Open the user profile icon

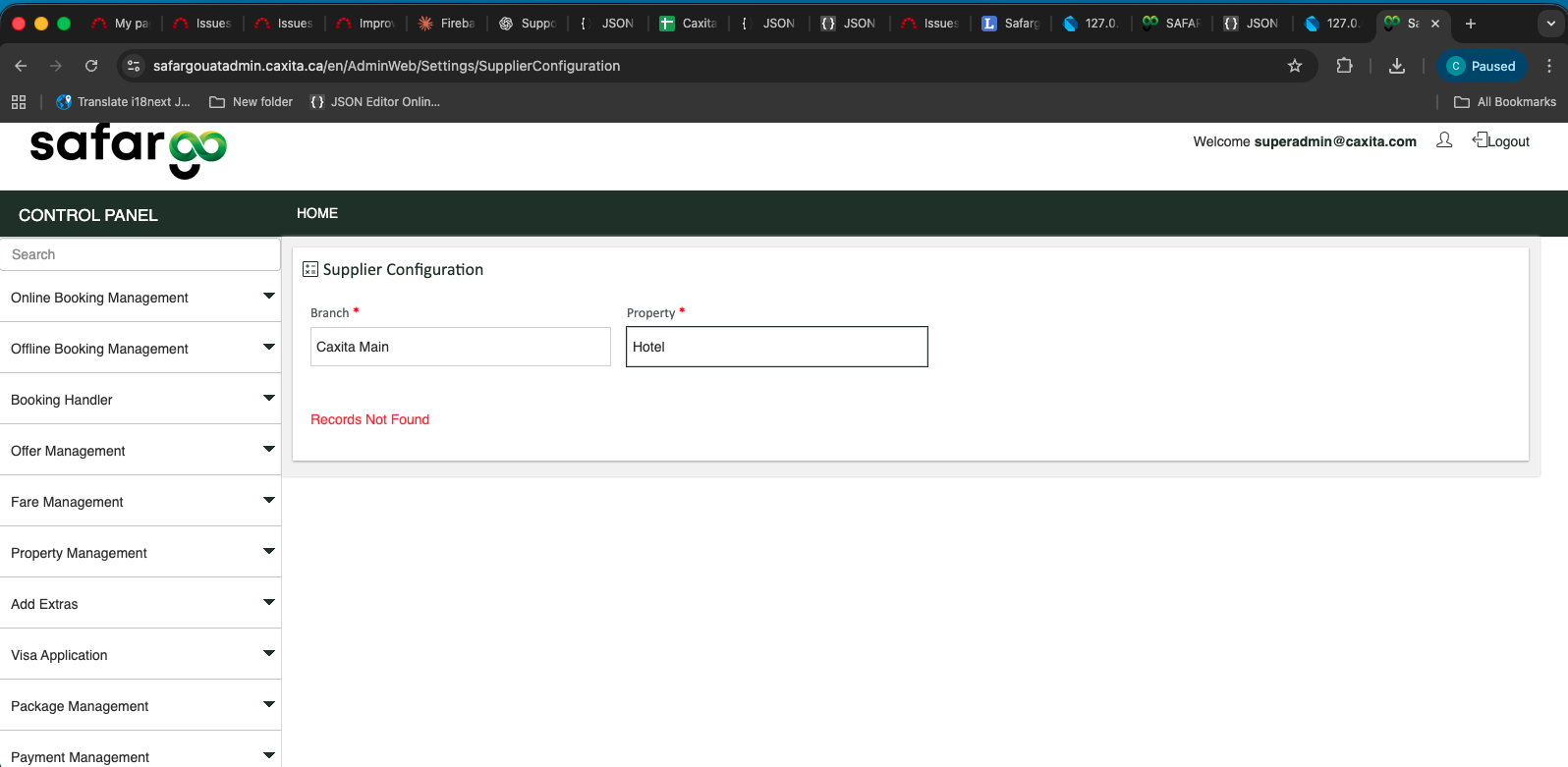[1443, 140]
